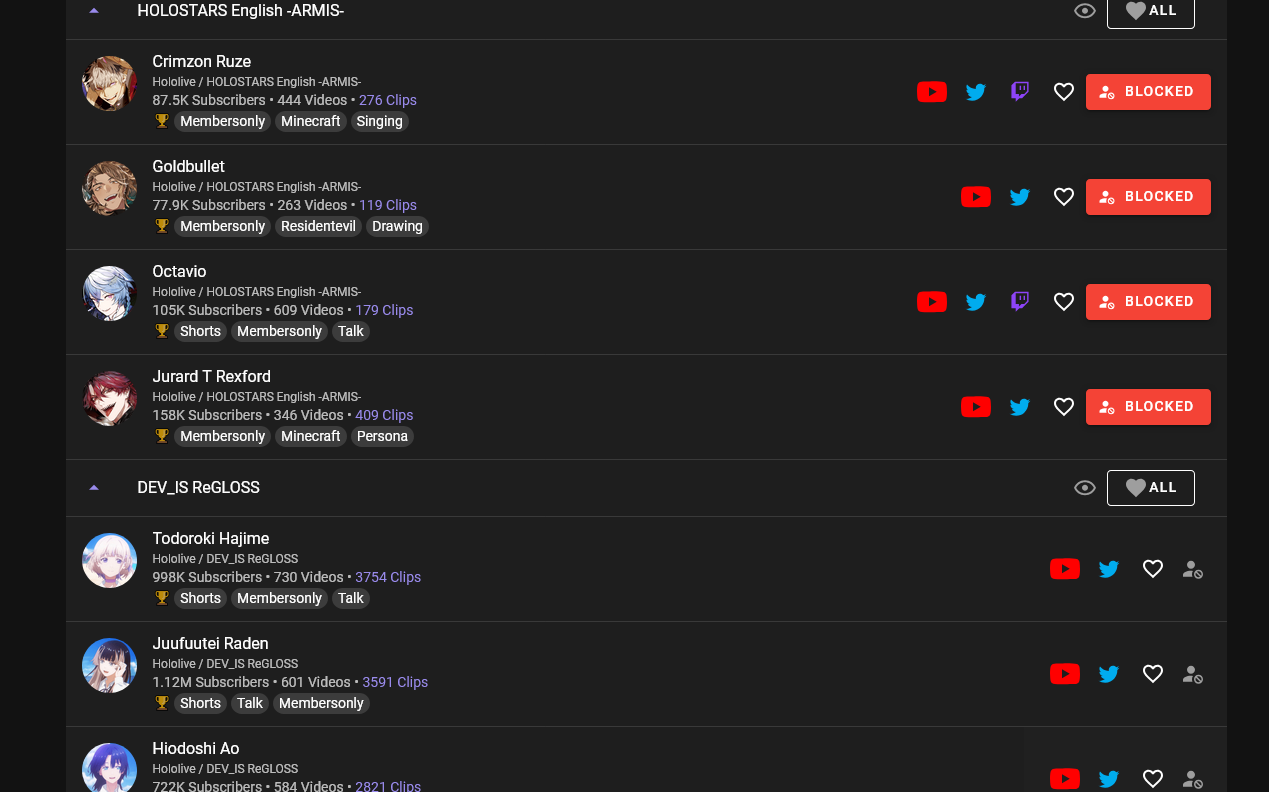Image resolution: width=1269 pixels, height=792 pixels.
Task: Open Crimzon Ruze's 276 Clips link
Action: [388, 100]
